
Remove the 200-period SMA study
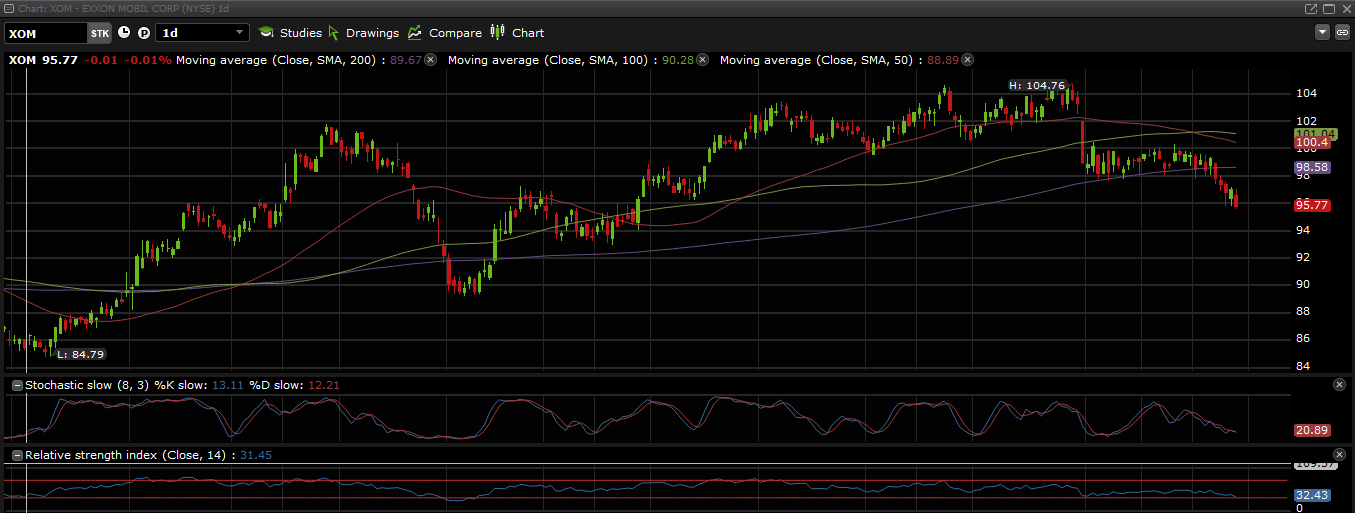click(430, 60)
